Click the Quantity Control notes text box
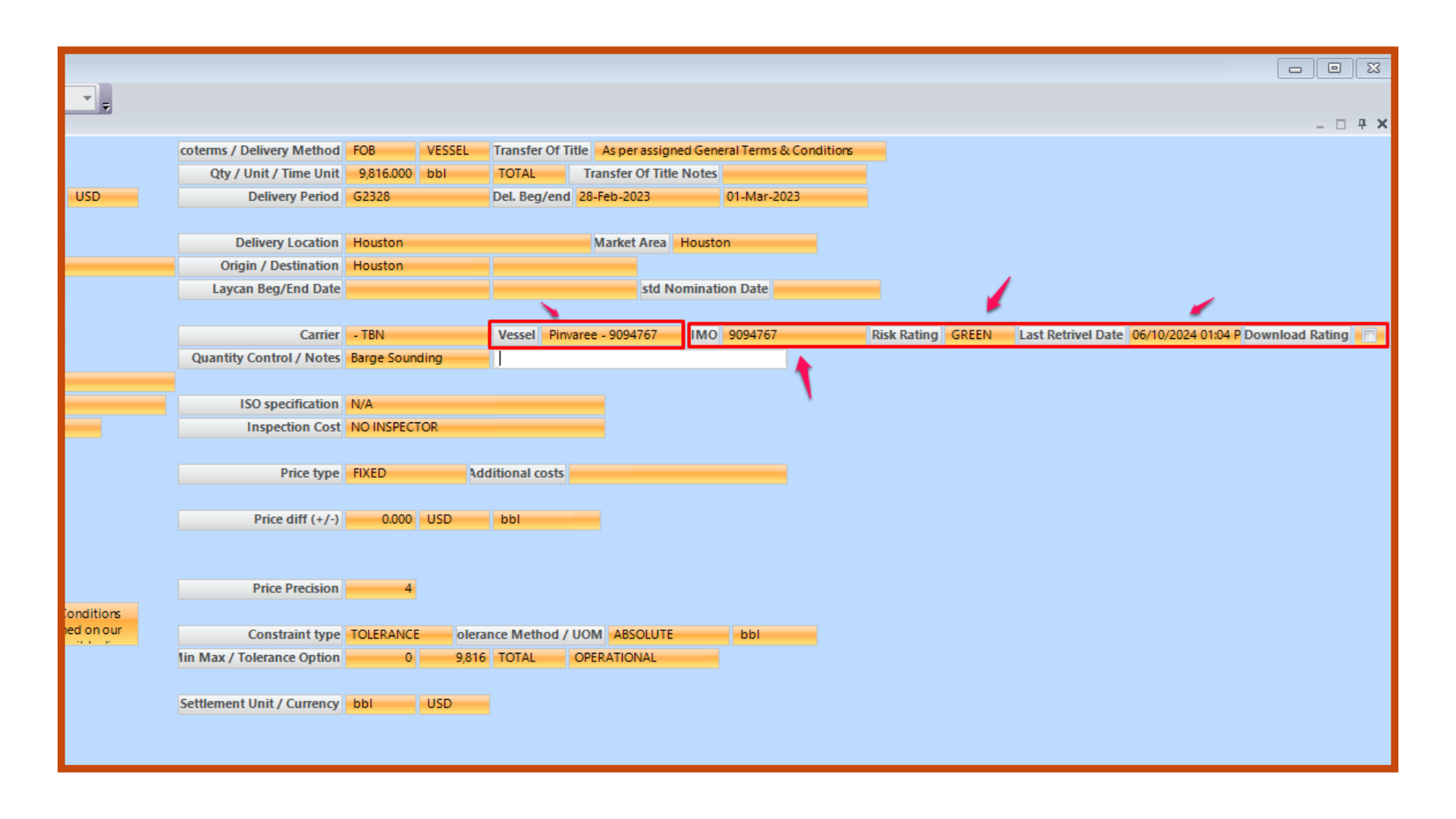The width and height of the screenshot is (1456, 819). (641, 359)
